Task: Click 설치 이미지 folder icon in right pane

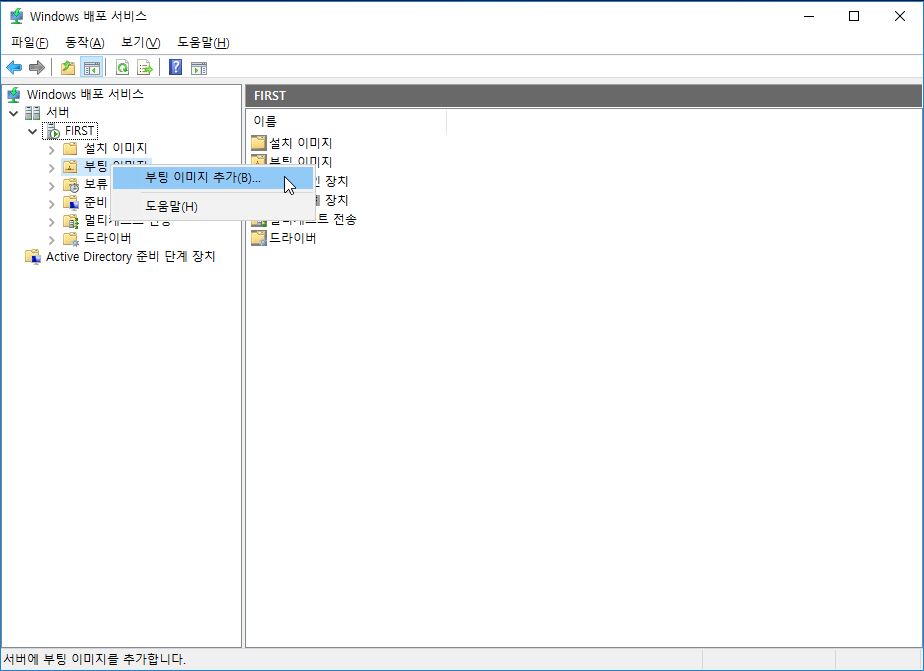Action: click(x=259, y=143)
